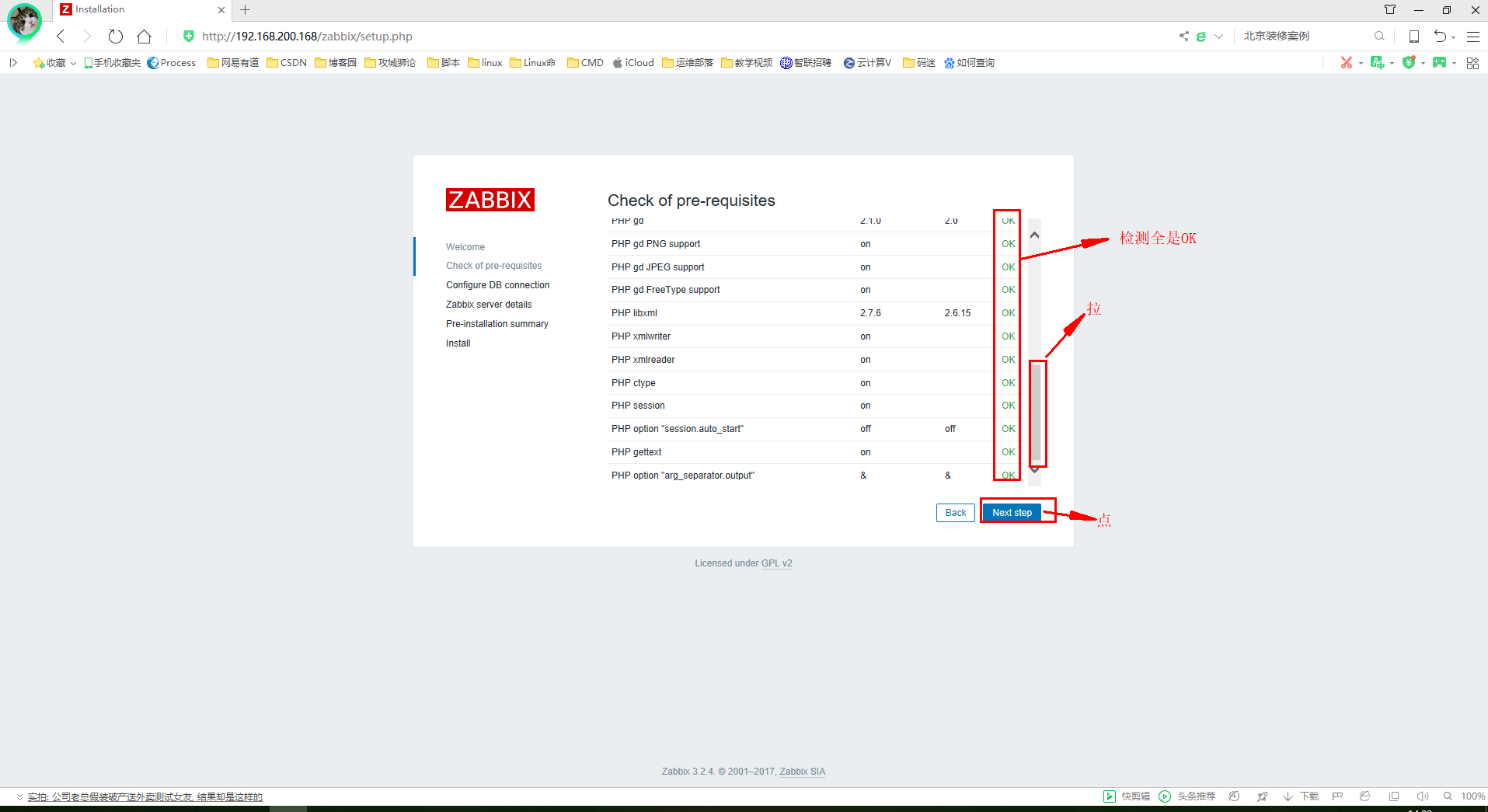Expand the translate tool dropdown arrow

click(x=1392, y=63)
